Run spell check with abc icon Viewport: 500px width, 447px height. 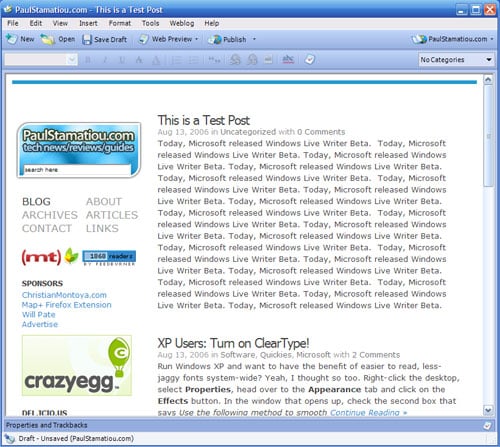click(x=288, y=60)
